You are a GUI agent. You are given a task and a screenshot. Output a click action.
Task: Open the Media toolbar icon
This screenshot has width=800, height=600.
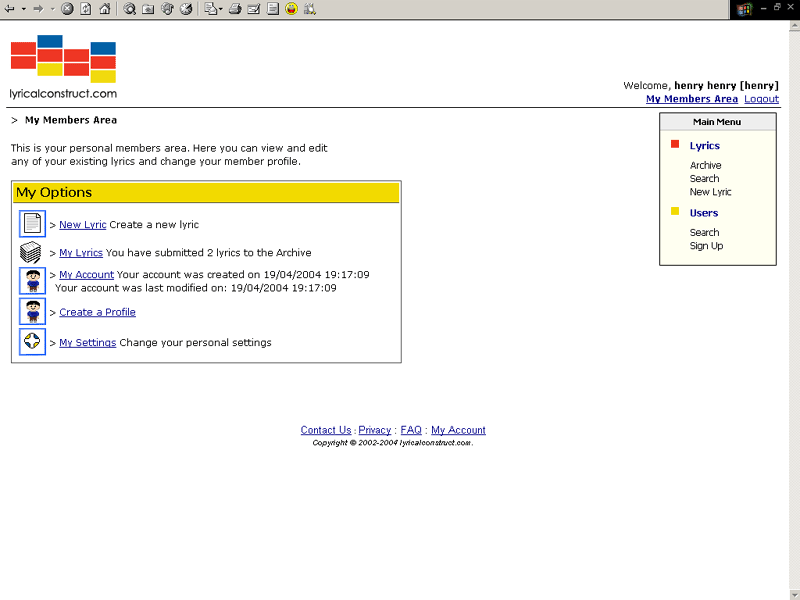point(167,9)
